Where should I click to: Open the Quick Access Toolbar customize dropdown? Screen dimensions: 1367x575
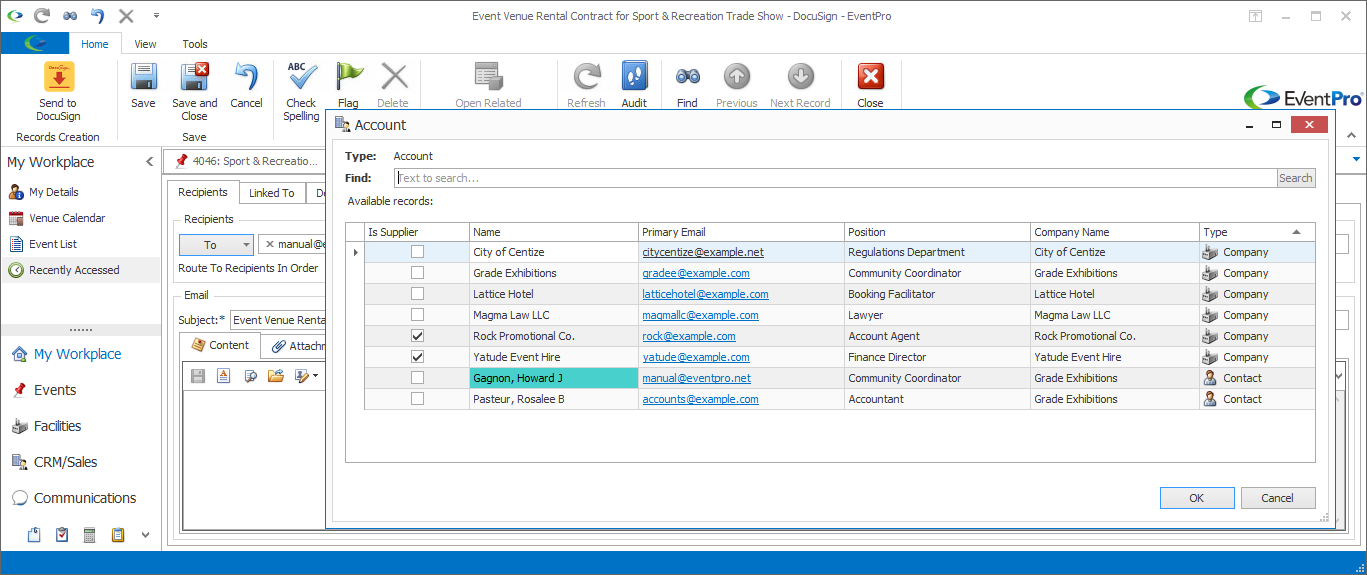pyautogui.click(x=156, y=16)
